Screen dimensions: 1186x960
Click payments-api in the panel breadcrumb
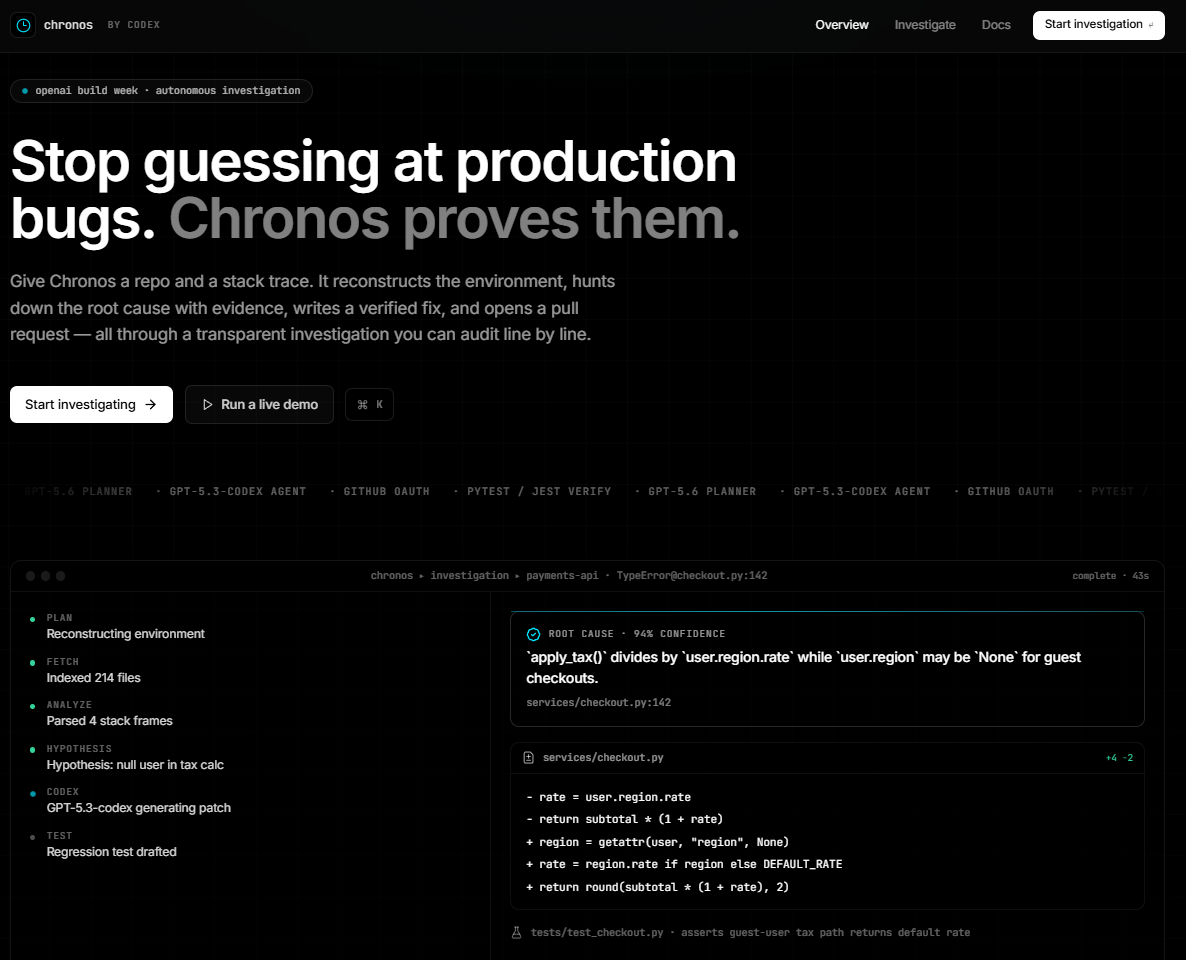(x=562, y=576)
